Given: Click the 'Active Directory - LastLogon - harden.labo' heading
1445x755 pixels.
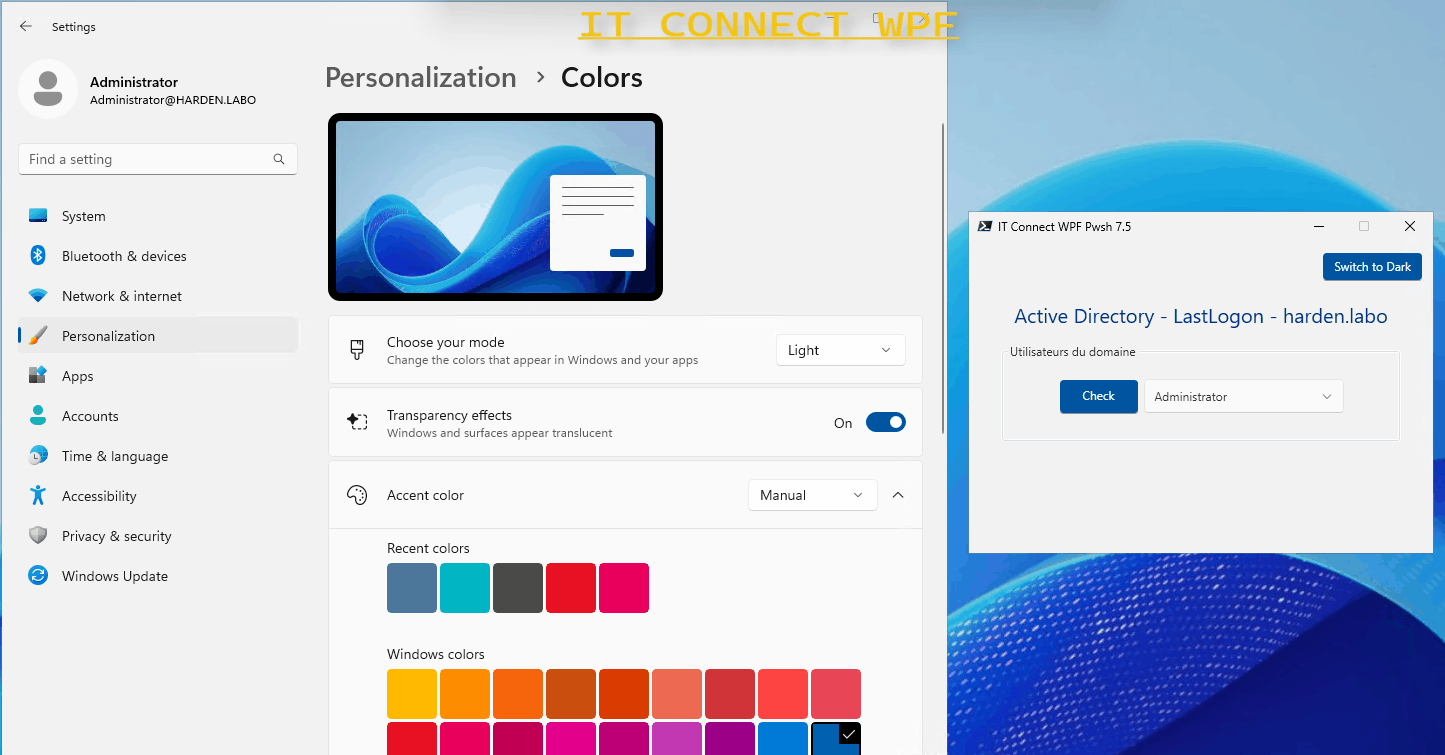Looking at the screenshot, I should coord(1201,316).
